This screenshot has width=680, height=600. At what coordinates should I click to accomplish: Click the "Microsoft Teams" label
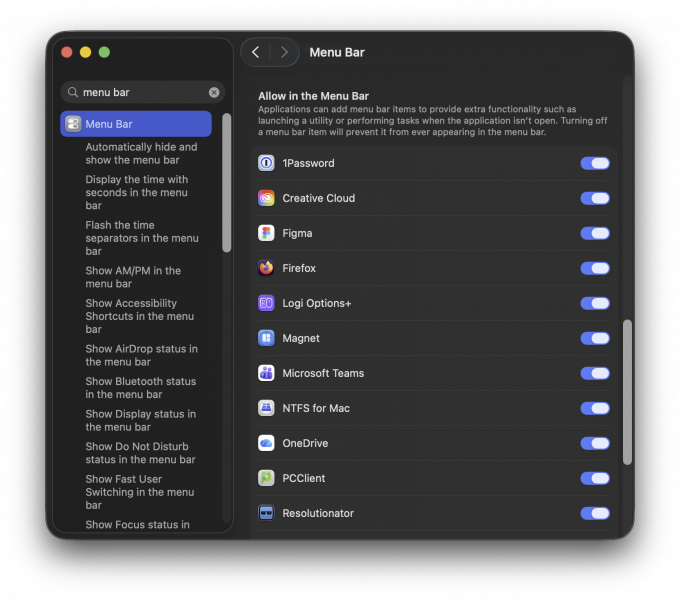pos(323,373)
